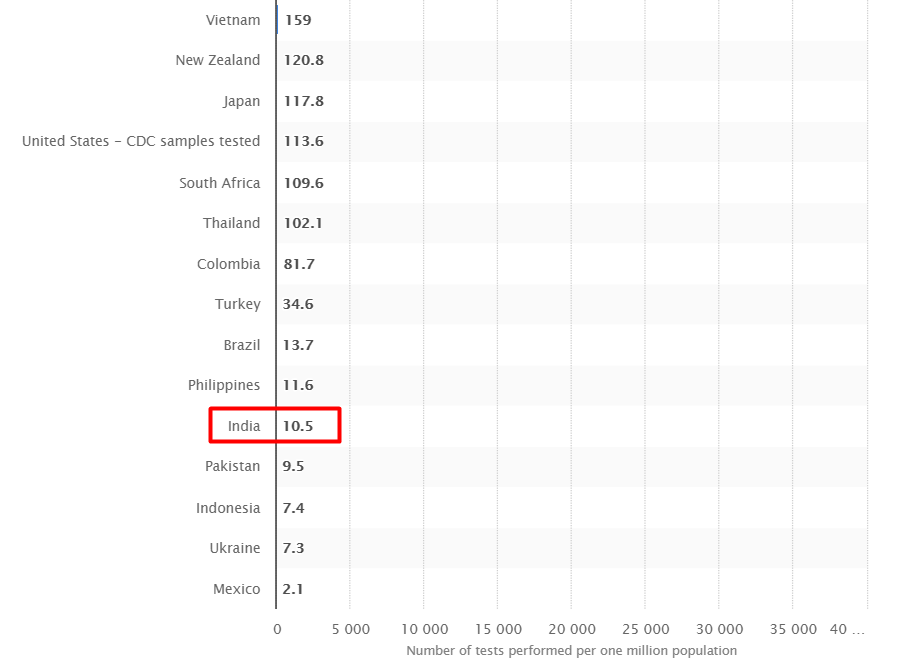Click the Vietnam value 159
This screenshot has height=667, width=924.
click(x=298, y=20)
